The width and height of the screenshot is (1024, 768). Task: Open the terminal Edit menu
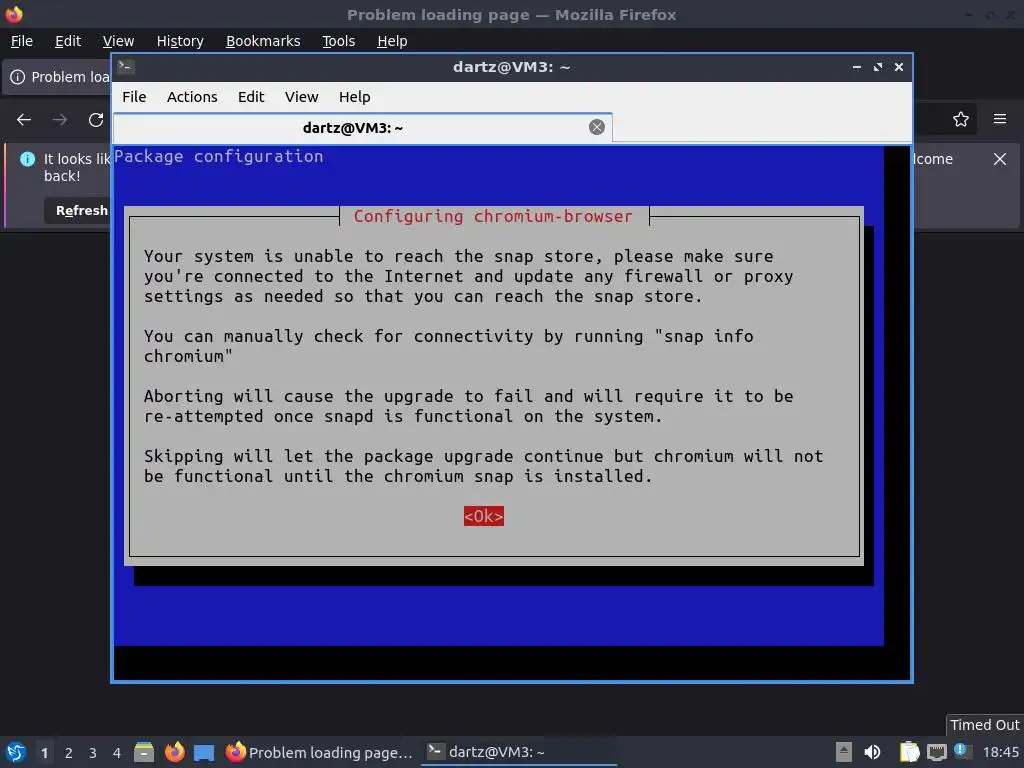pyautogui.click(x=251, y=97)
